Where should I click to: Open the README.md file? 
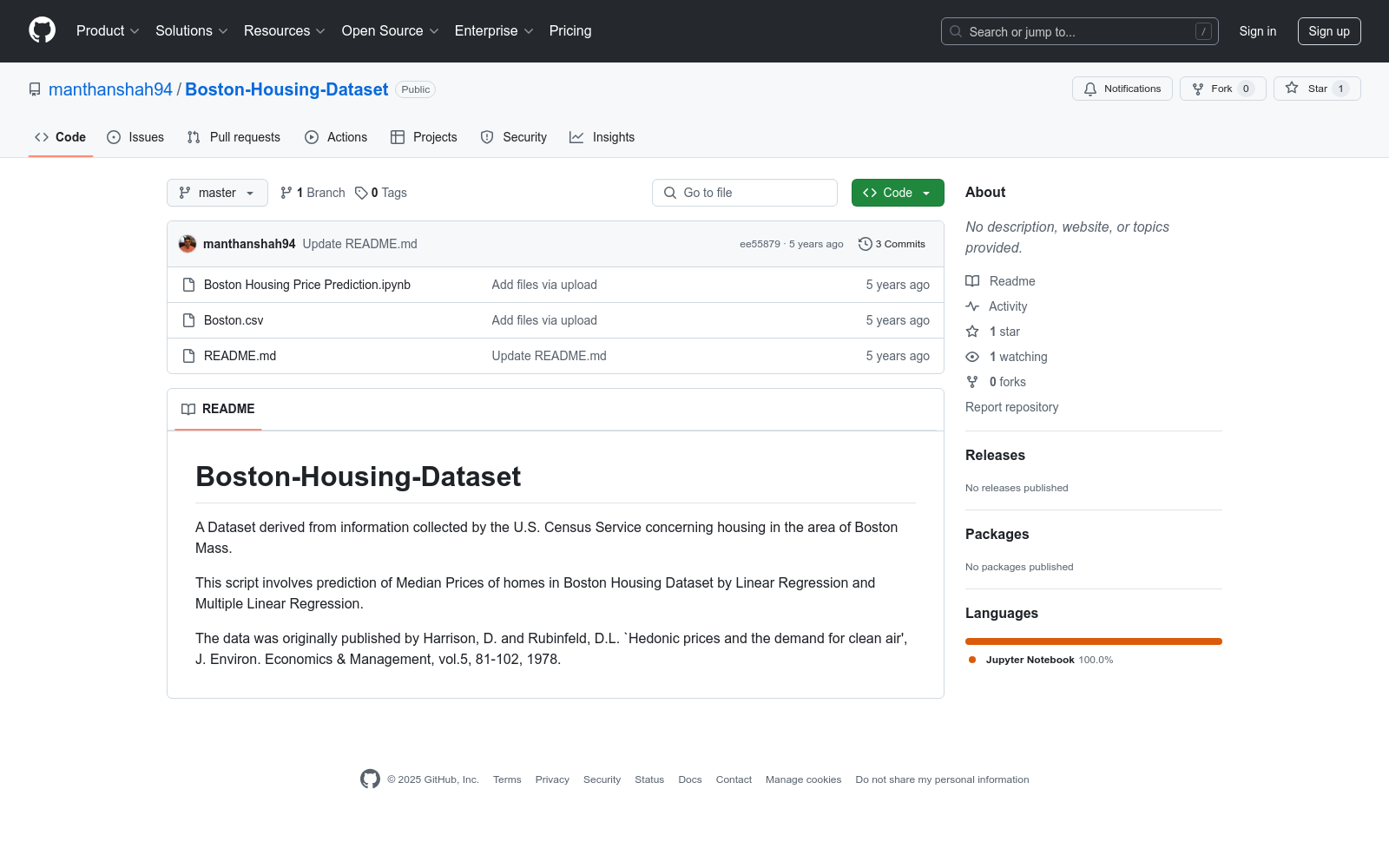pos(240,356)
